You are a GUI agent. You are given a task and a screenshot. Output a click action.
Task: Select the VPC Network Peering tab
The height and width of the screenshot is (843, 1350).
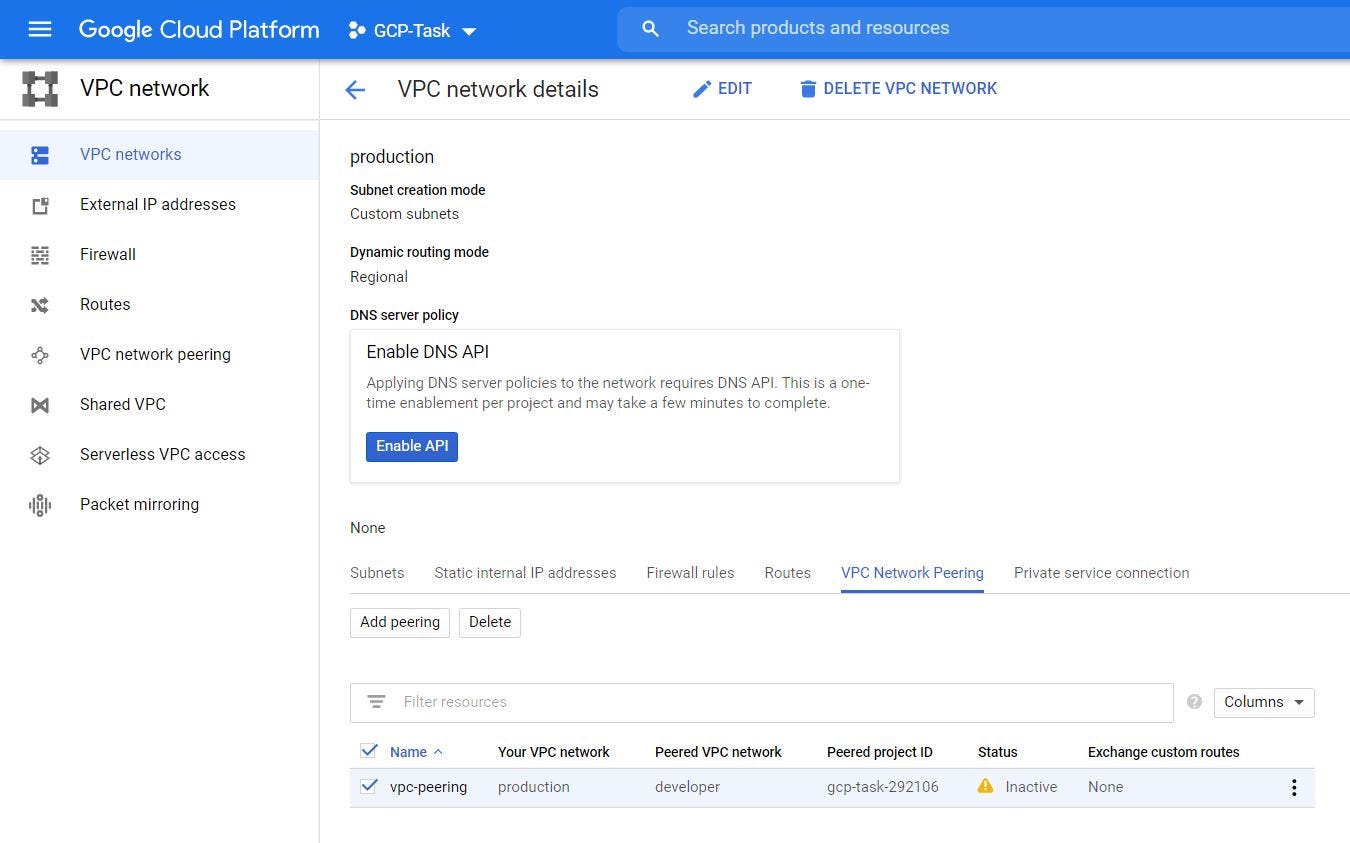click(x=912, y=573)
